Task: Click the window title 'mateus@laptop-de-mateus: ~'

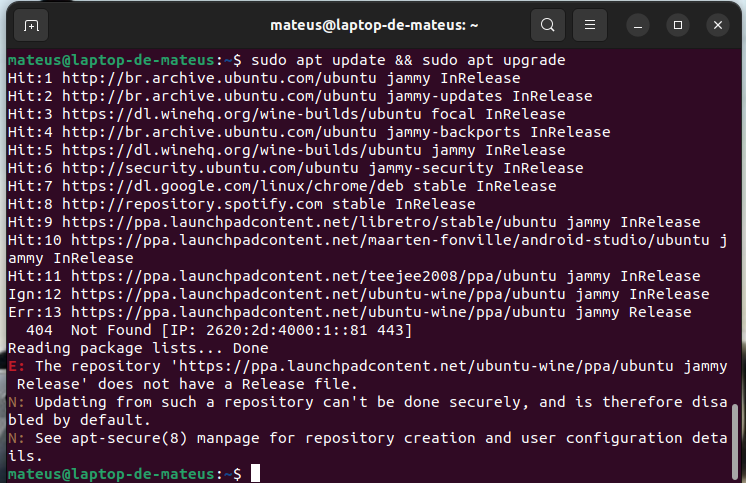Action: [374, 25]
